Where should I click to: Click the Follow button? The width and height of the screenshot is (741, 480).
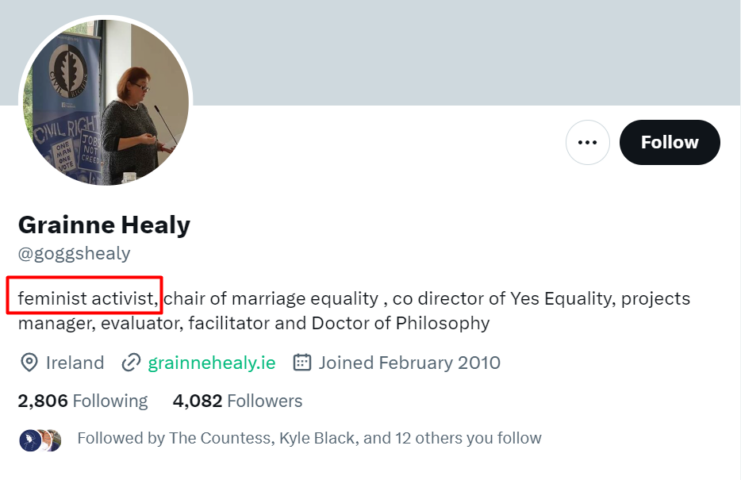coord(669,142)
